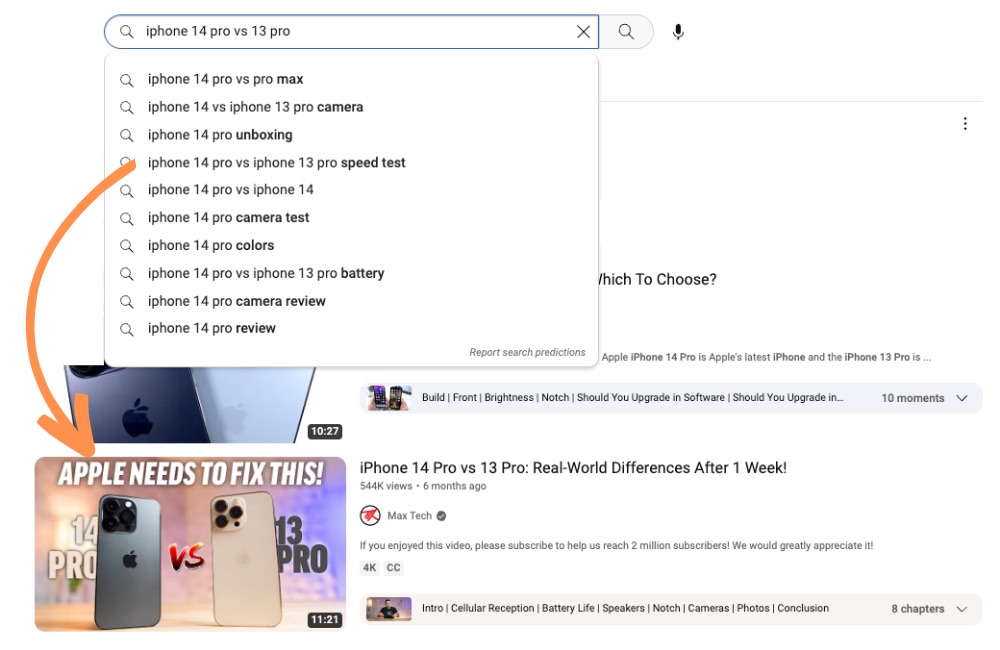Pick the "iphone 13 pro battery" suggestion
Image resolution: width=1000 pixels, height=650 pixels.
click(x=351, y=273)
